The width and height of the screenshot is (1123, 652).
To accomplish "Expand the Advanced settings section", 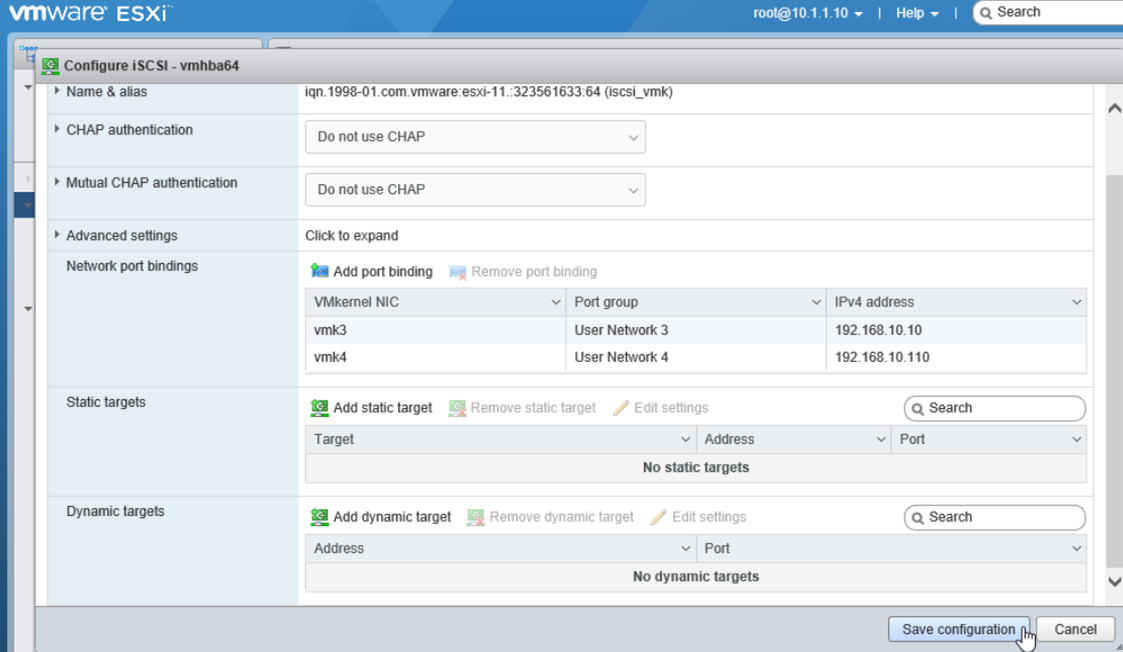I will (57, 234).
